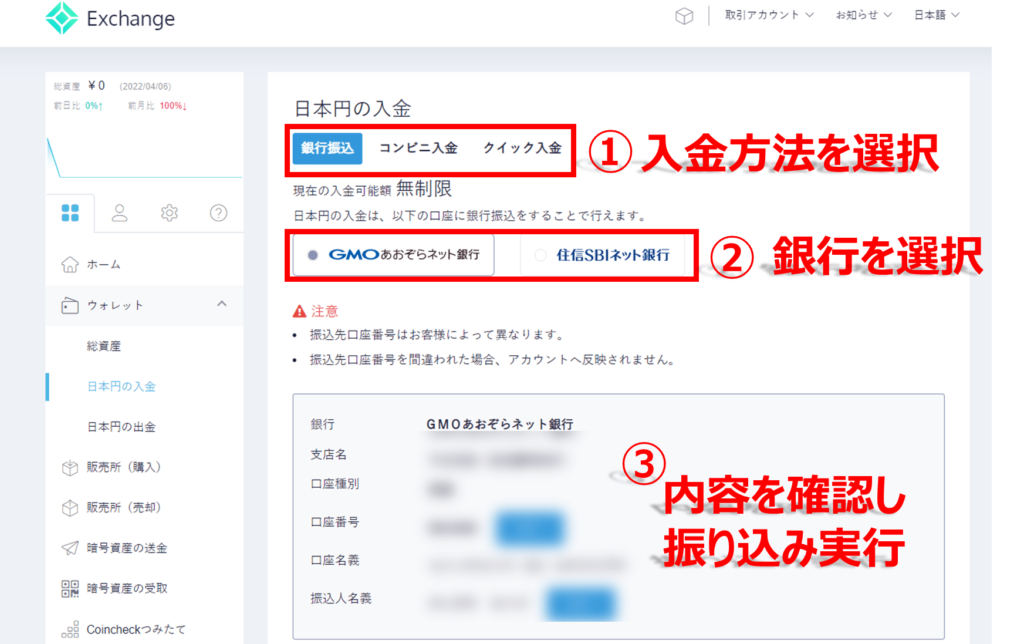1024x644 pixels.
Task: Click the cube icon beside 販売所（売却）
Action: coord(70,508)
